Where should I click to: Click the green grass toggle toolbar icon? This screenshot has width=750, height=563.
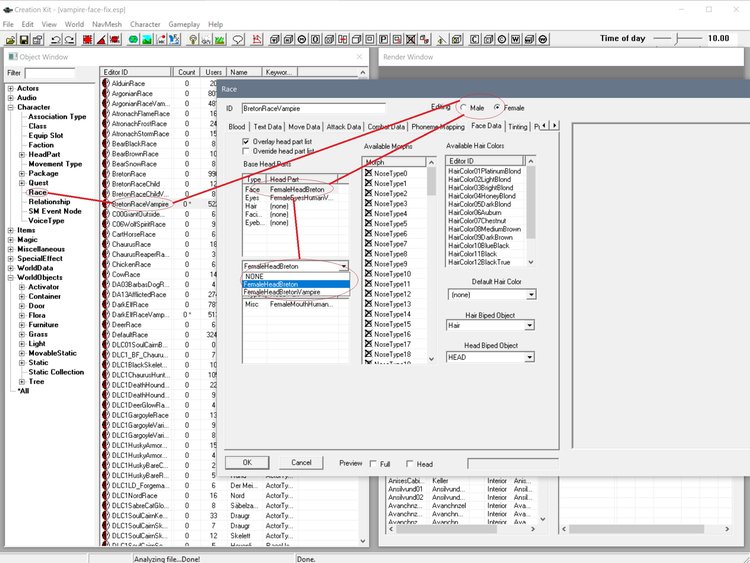point(220,40)
